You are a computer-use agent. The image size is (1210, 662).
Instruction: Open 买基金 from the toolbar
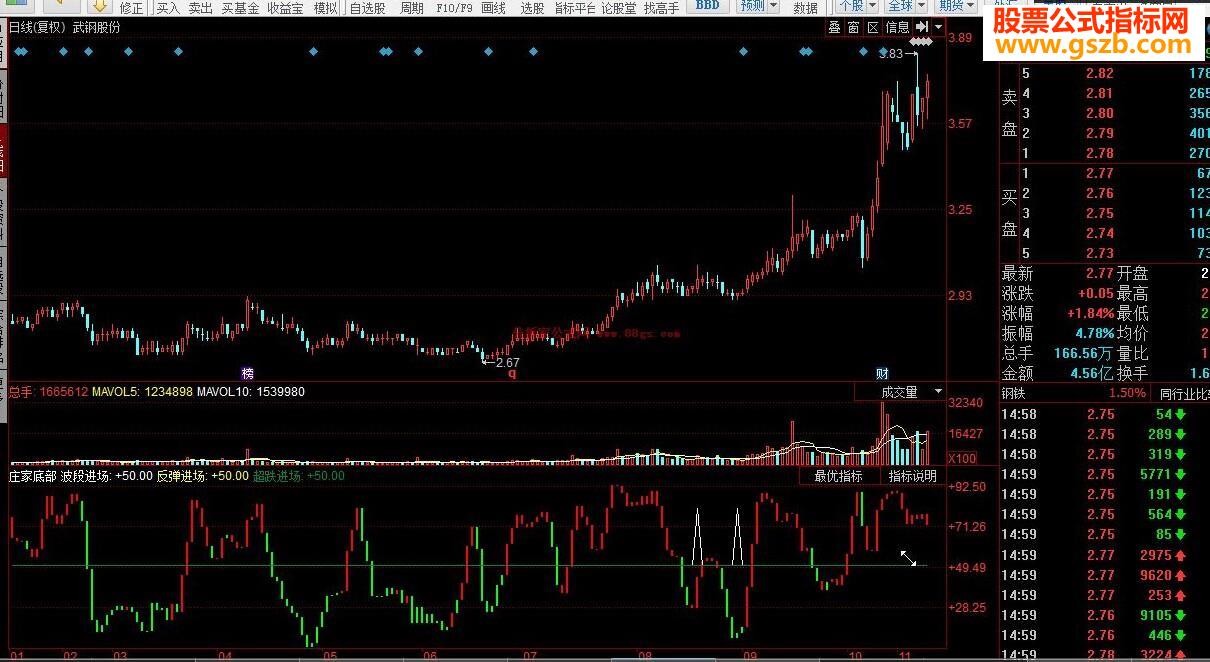(240, 8)
